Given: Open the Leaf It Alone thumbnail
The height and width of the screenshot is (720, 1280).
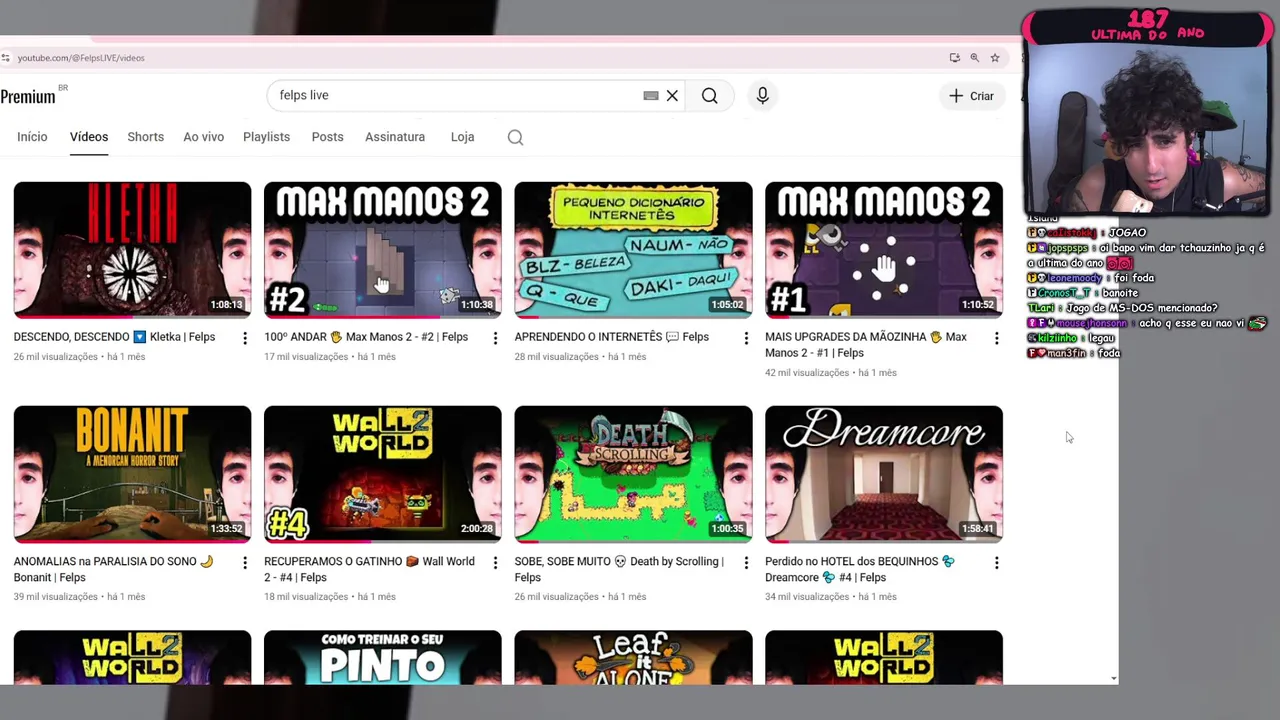Looking at the screenshot, I should [x=633, y=658].
